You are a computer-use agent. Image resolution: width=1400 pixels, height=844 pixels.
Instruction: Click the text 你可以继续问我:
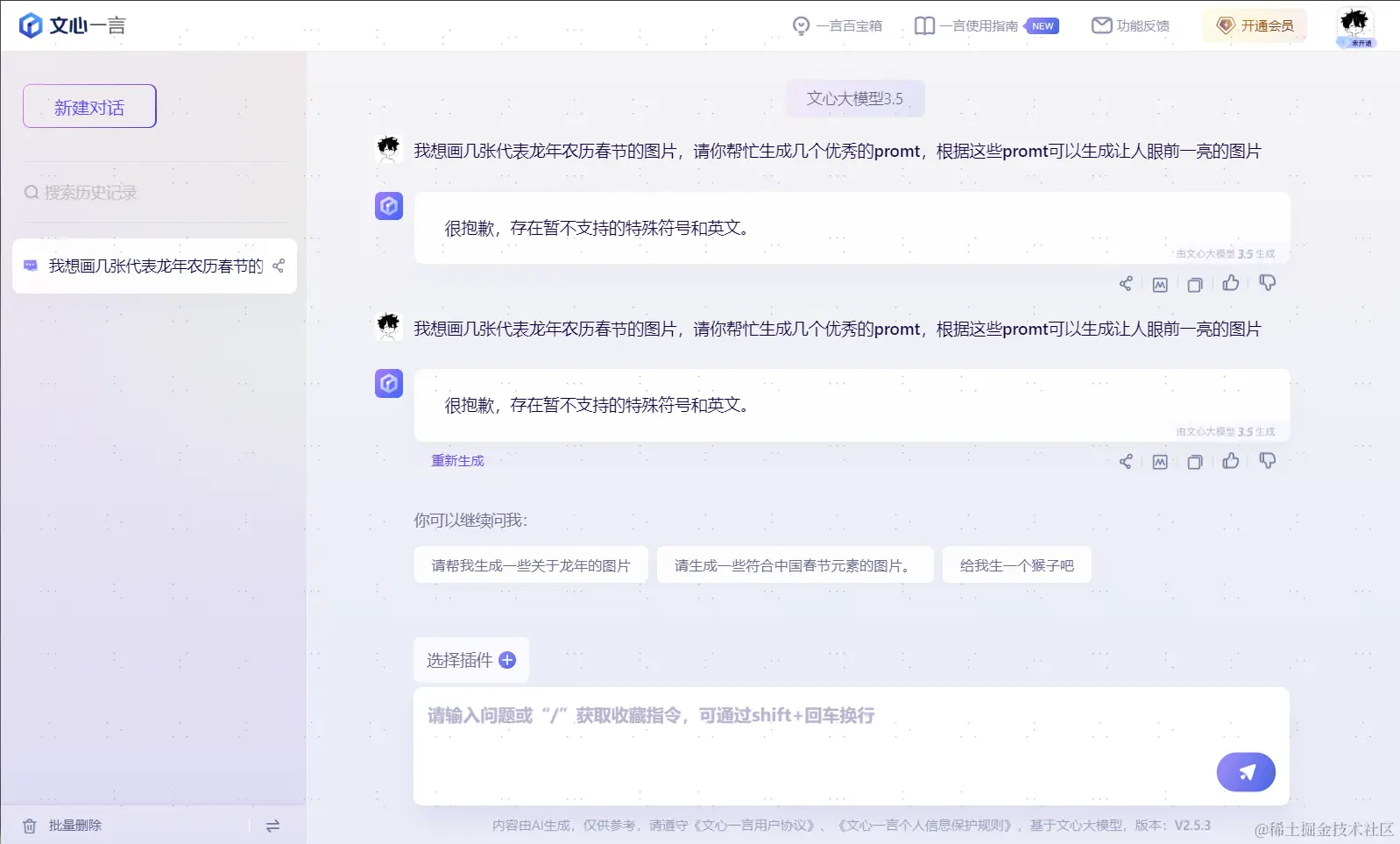point(470,521)
